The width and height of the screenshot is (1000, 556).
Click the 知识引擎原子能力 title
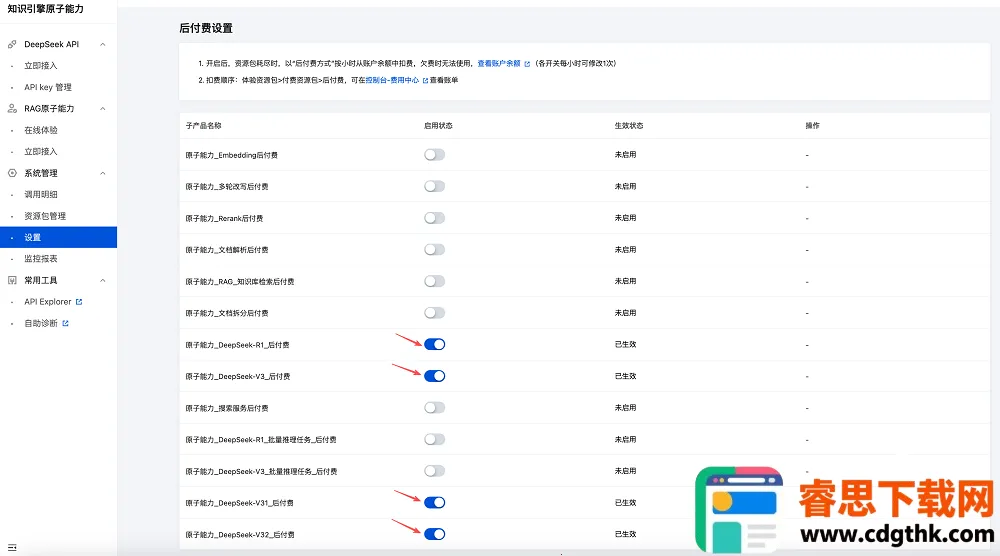pyautogui.click(x=45, y=9)
